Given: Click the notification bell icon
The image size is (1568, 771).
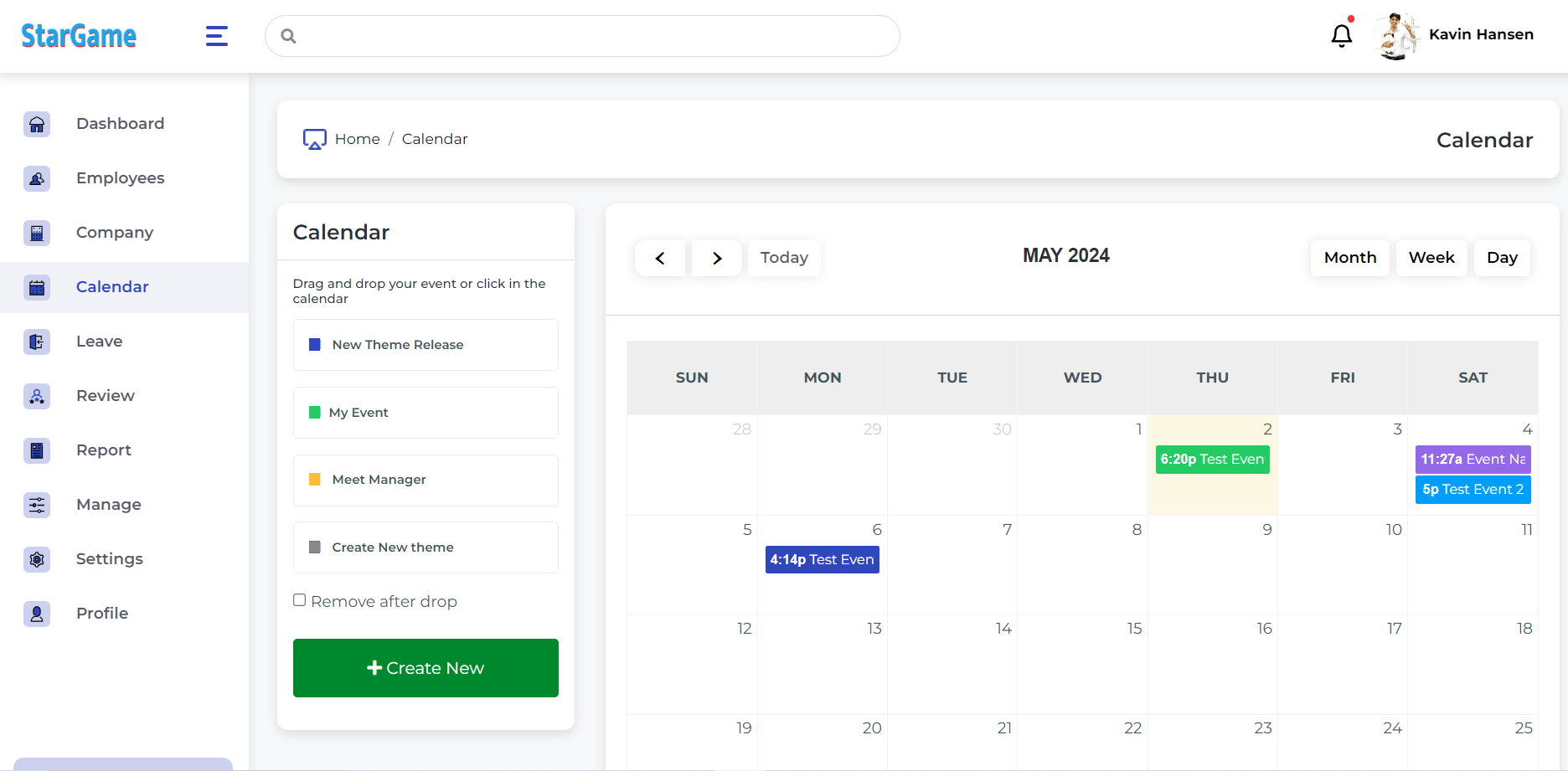Looking at the screenshot, I should tap(1341, 35).
